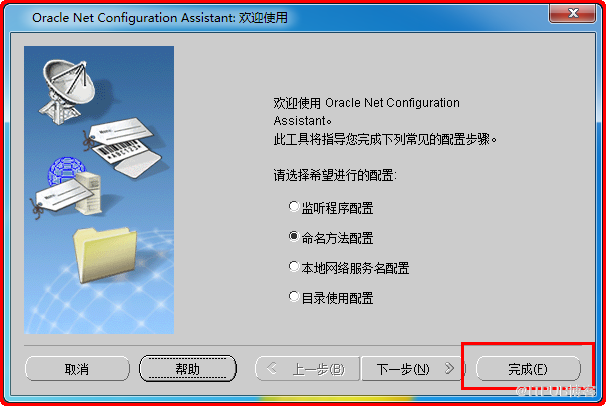Click the 命名方法配置 label text
The image size is (606, 406).
pyautogui.click(x=337, y=238)
